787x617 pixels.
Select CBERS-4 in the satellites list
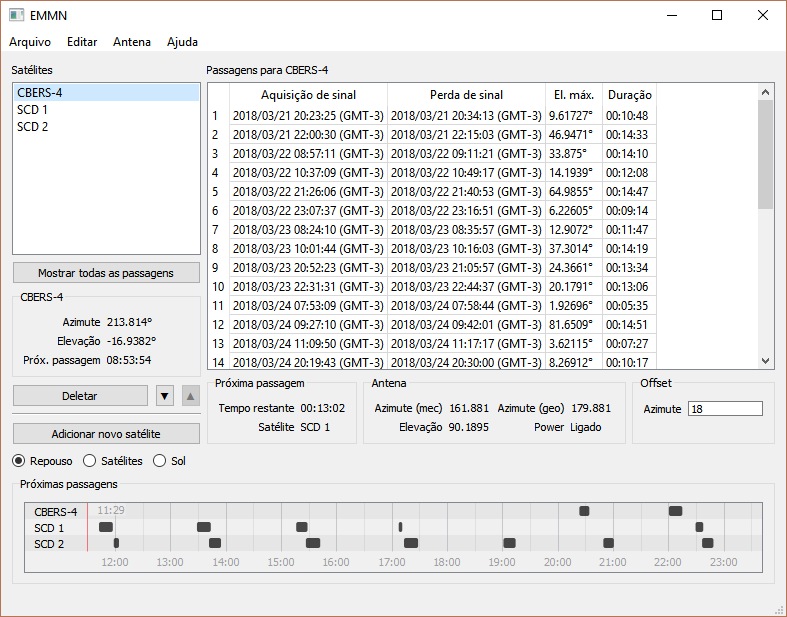[x=106, y=92]
